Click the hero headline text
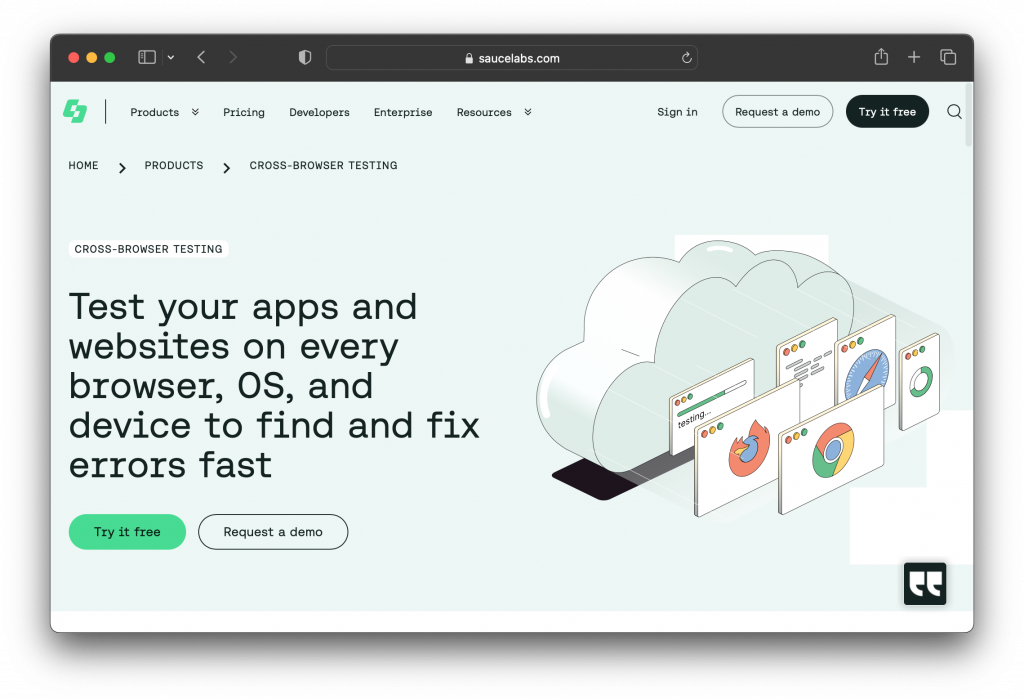The image size is (1024, 699). 274,385
